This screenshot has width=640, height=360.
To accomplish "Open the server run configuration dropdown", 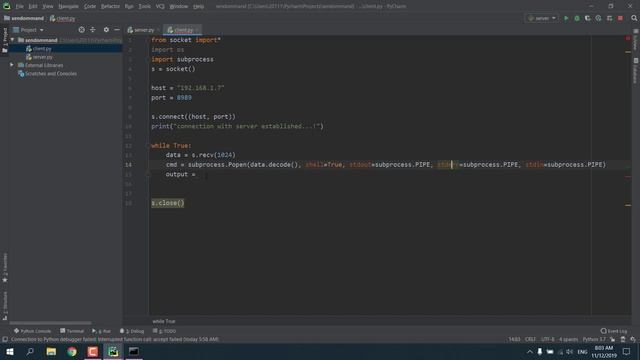I will tap(542, 18).
